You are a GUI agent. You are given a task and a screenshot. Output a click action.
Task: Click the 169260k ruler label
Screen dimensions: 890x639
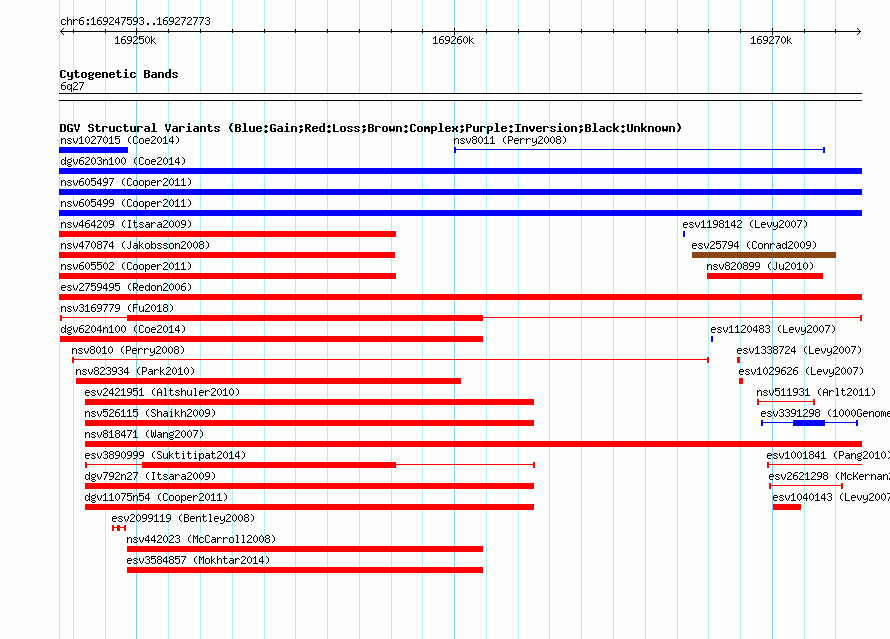click(453, 40)
